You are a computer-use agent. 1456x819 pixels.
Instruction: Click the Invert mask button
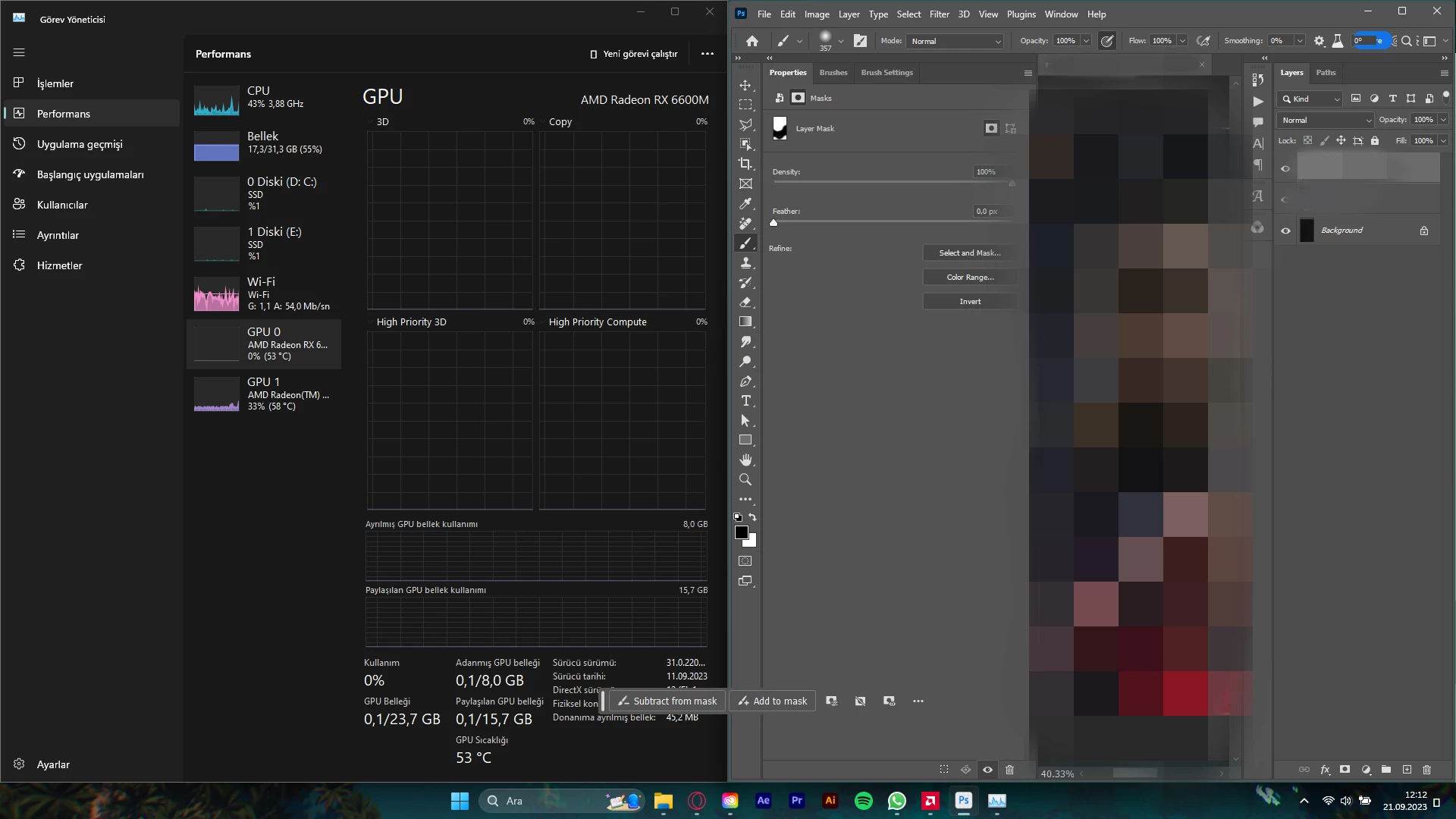[x=969, y=301]
